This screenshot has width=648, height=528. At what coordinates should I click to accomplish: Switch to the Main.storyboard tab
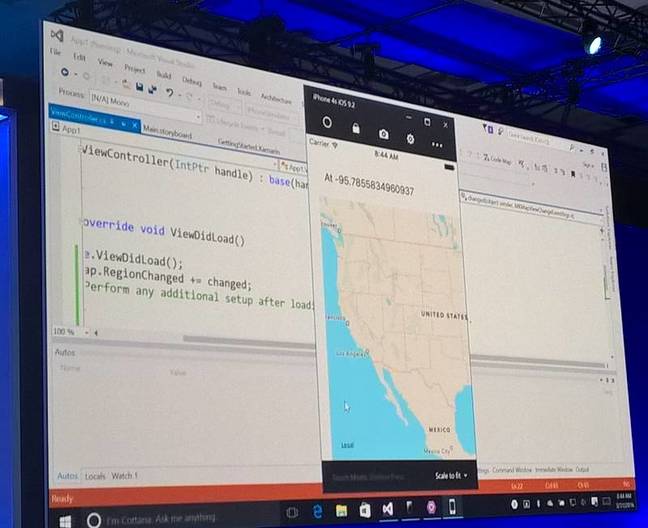[167, 132]
